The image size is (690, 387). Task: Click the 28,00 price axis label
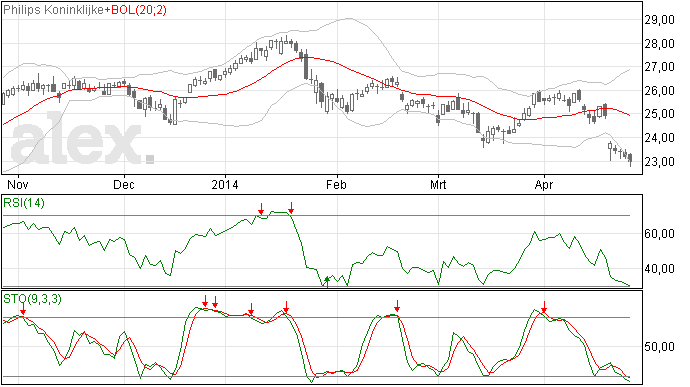tap(659, 43)
